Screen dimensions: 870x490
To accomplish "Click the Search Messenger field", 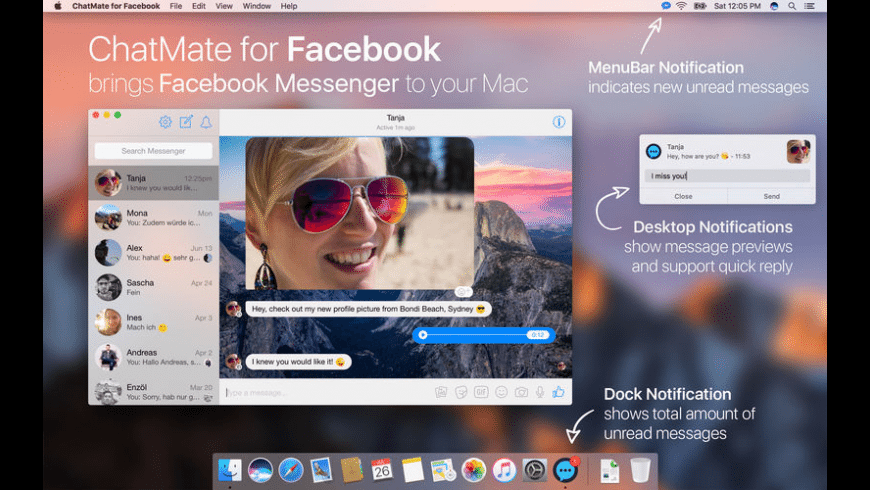I will tap(154, 151).
